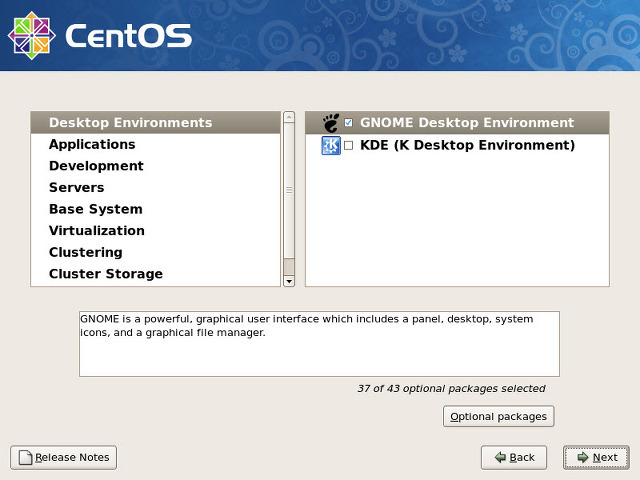The width and height of the screenshot is (640, 480).
Task: Open the Servers category
Action: (x=156, y=187)
